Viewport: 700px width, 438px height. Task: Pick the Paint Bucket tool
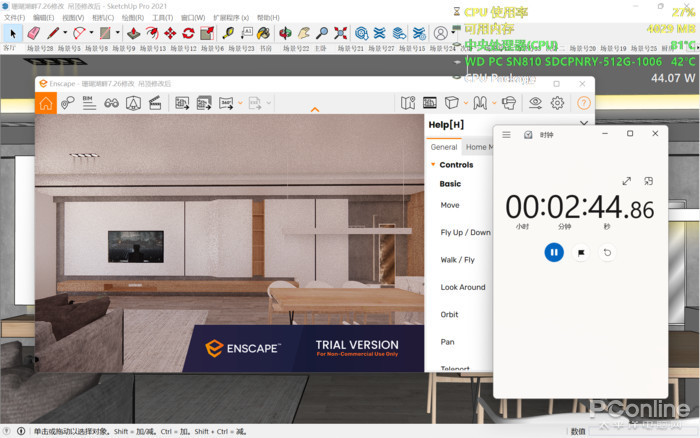[263, 33]
